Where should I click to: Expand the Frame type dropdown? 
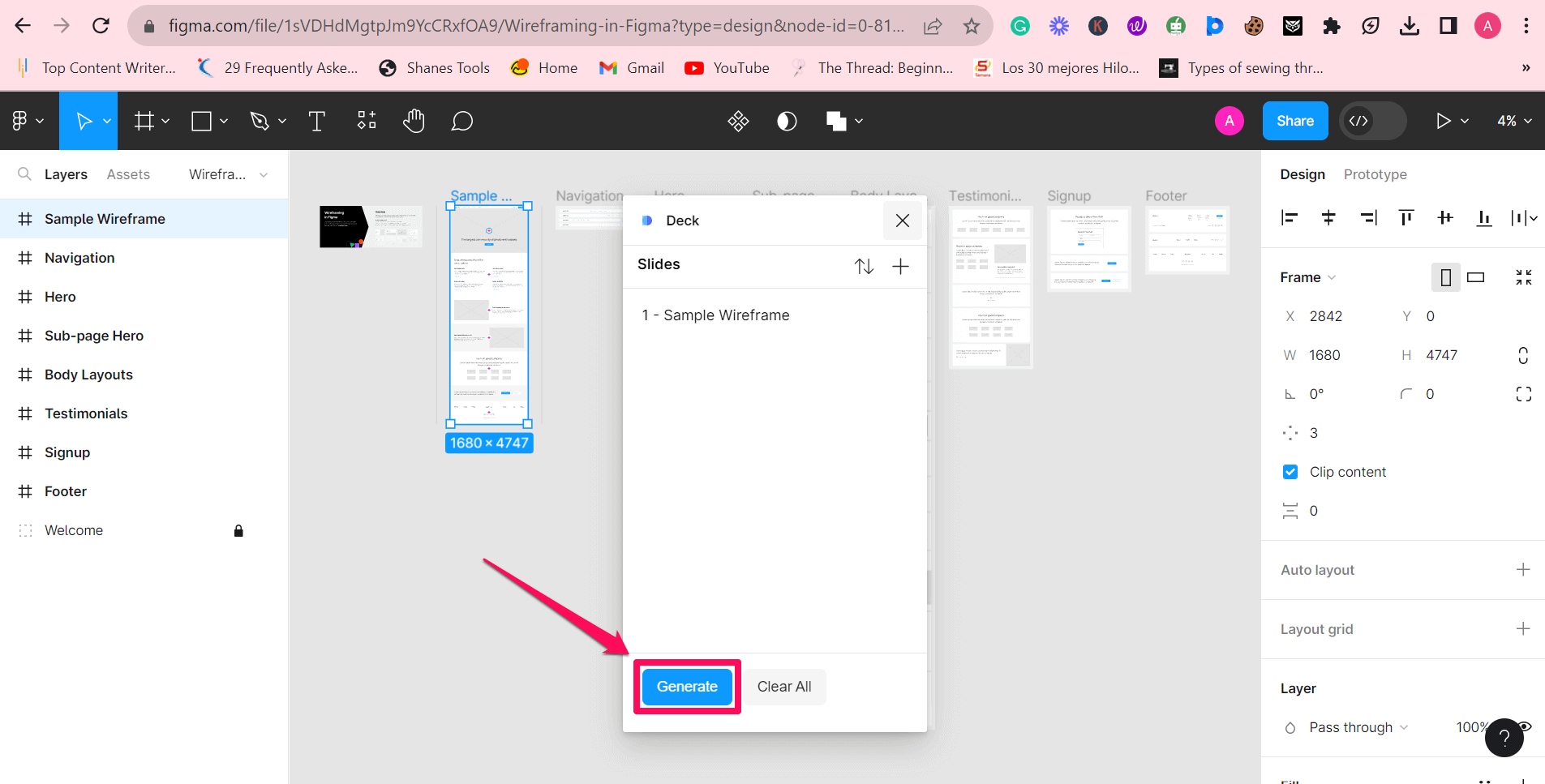[1307, 277]
